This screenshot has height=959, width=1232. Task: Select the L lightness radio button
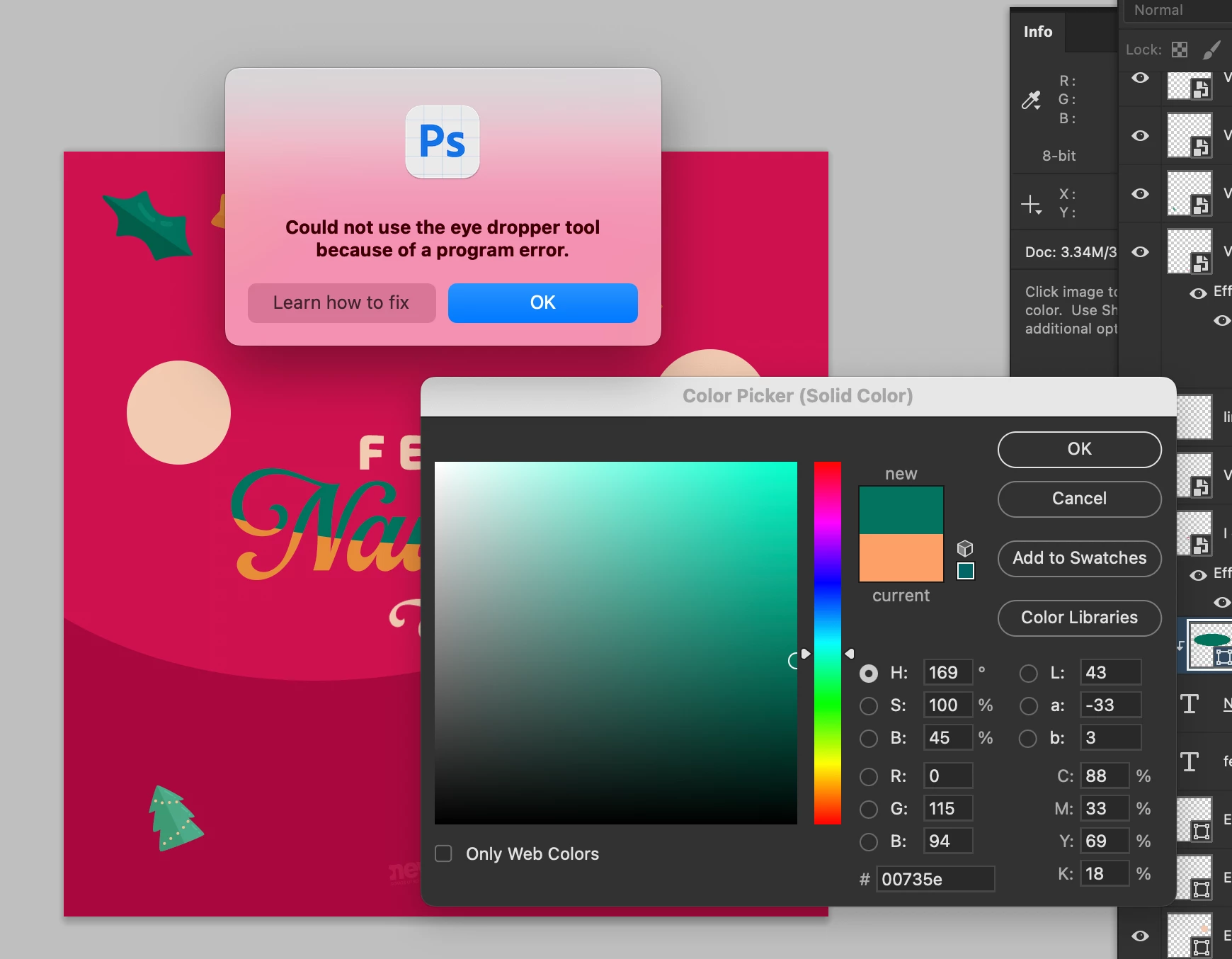click(x=1029, y=673)
